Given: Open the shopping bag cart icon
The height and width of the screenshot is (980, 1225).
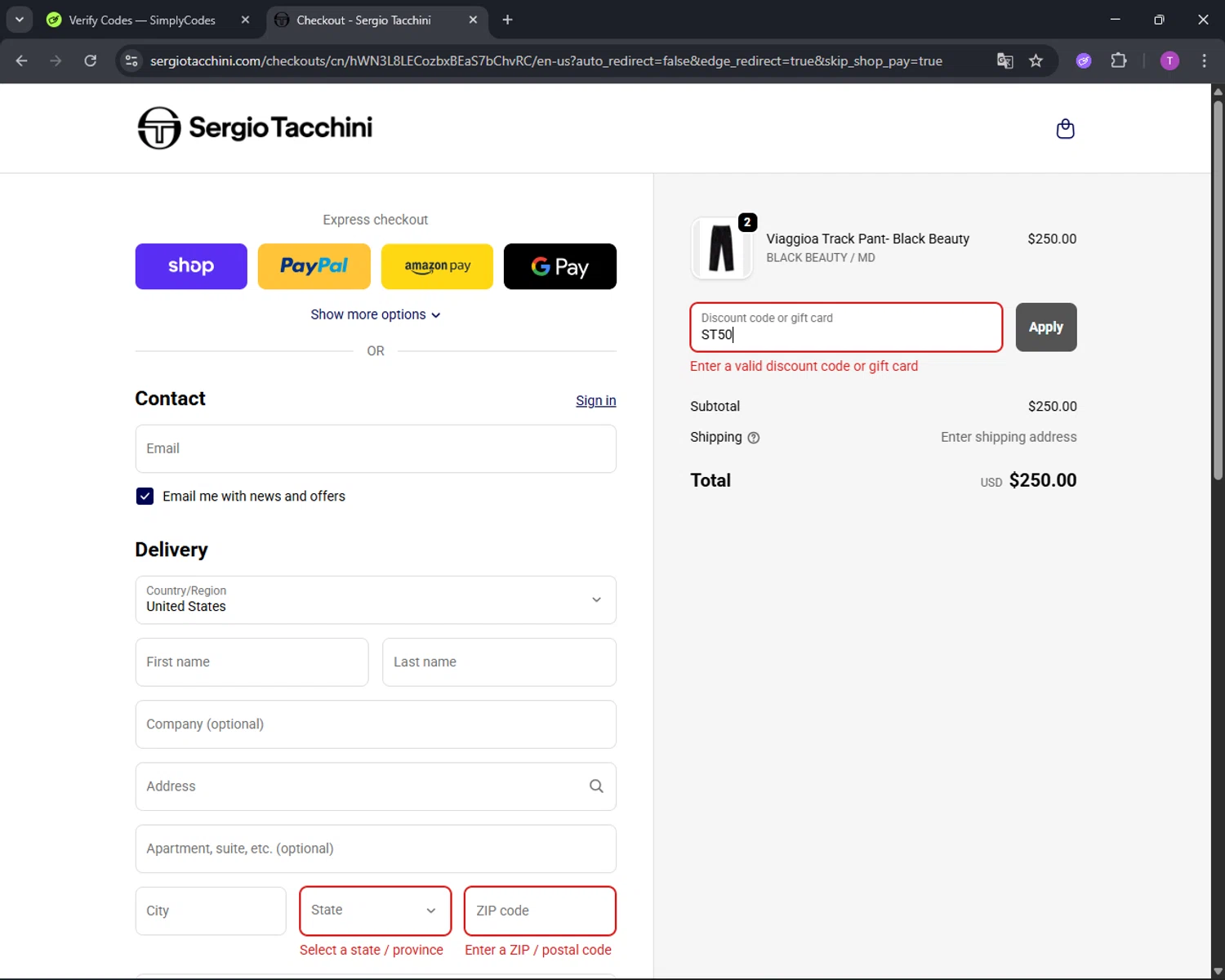Looking at the screenshot, I should click(1065, 129).
